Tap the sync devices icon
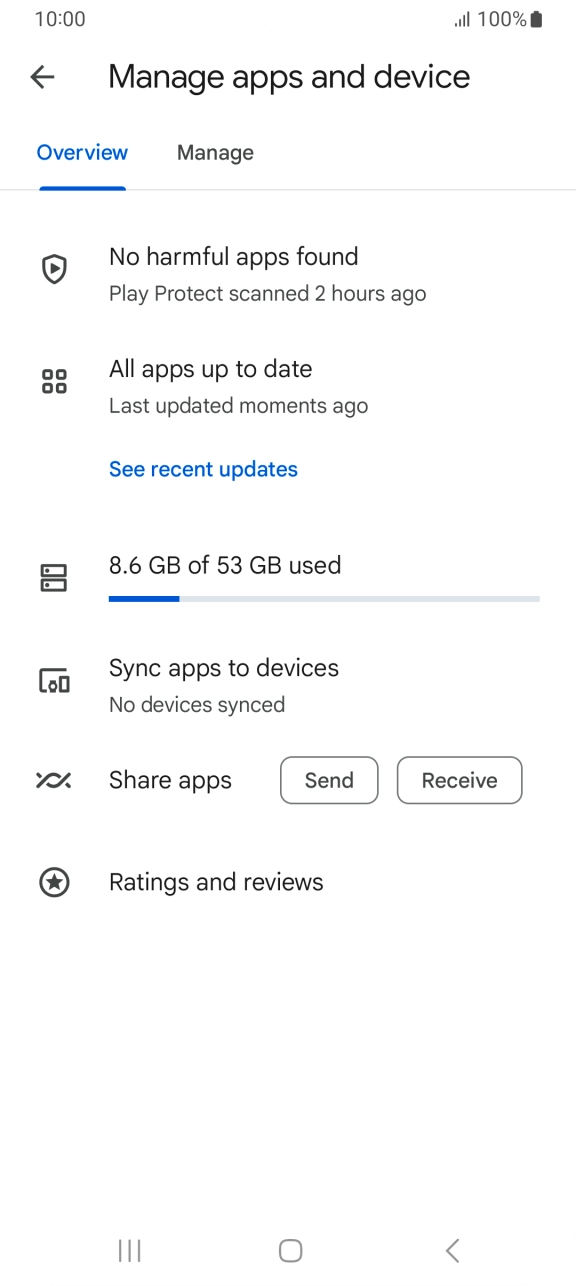This screenshot has width=576, height=1286. (x=54, y=681)
